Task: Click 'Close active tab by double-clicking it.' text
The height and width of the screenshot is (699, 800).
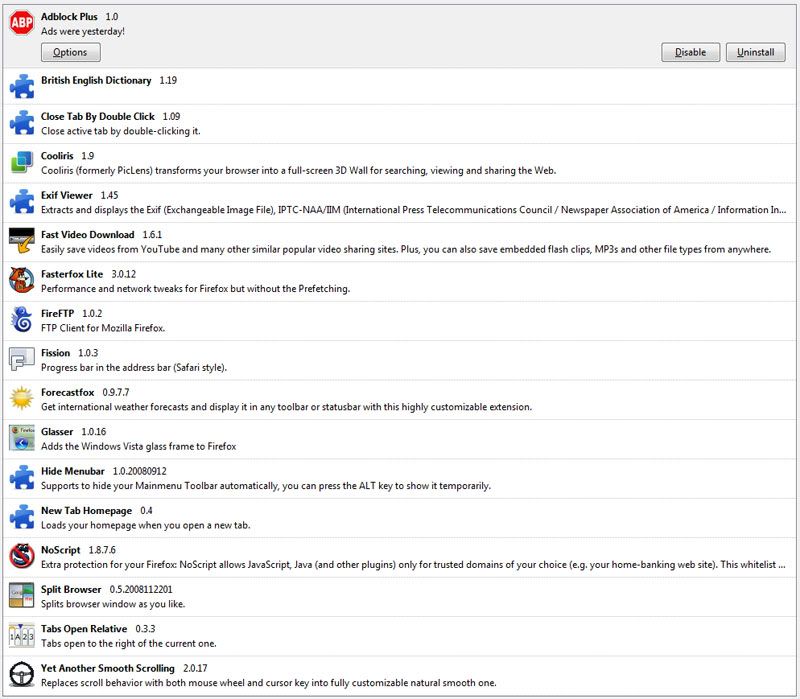Action: pos(120,131)
